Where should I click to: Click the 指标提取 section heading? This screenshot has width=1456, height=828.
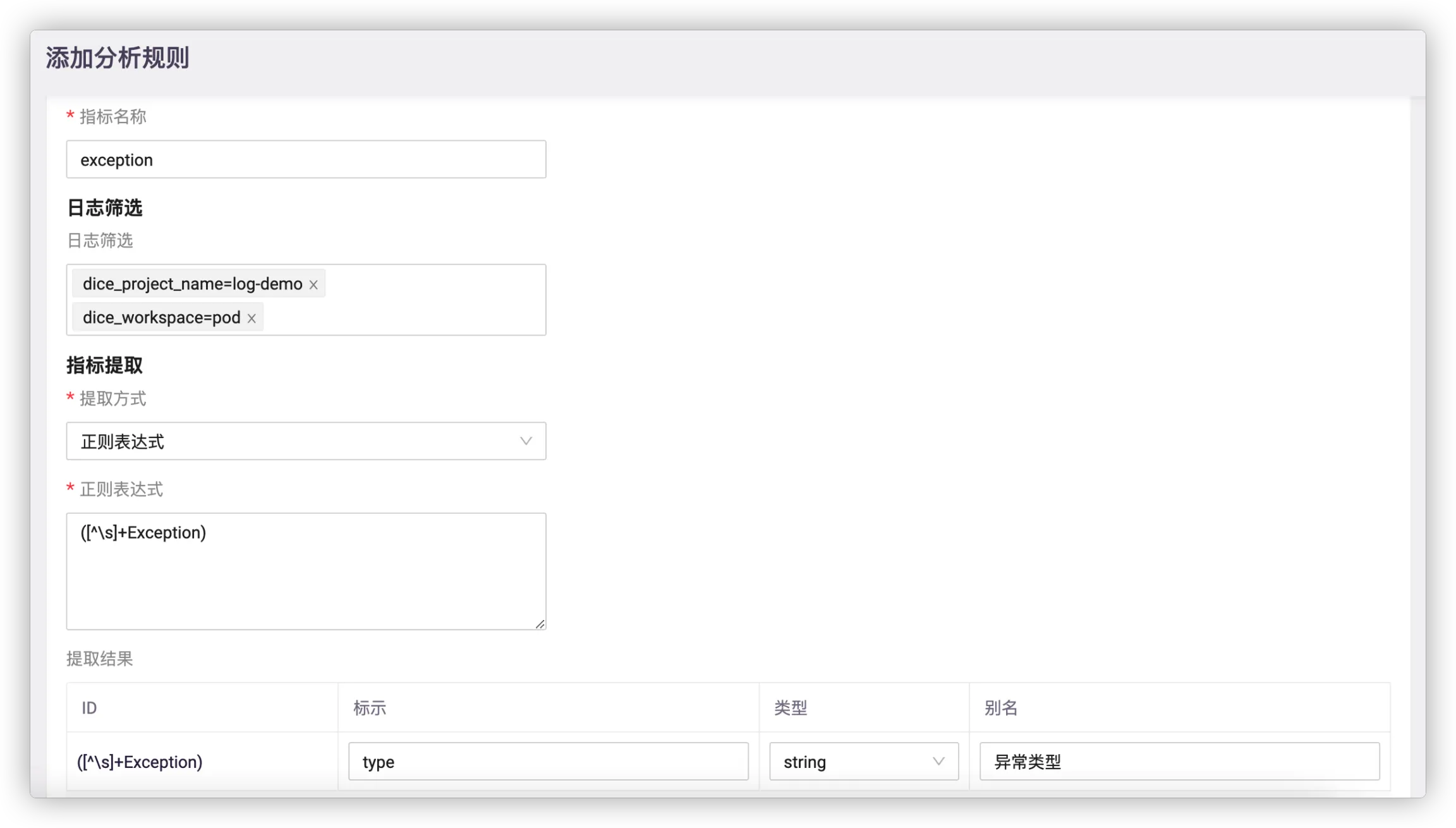click(104, 365)
